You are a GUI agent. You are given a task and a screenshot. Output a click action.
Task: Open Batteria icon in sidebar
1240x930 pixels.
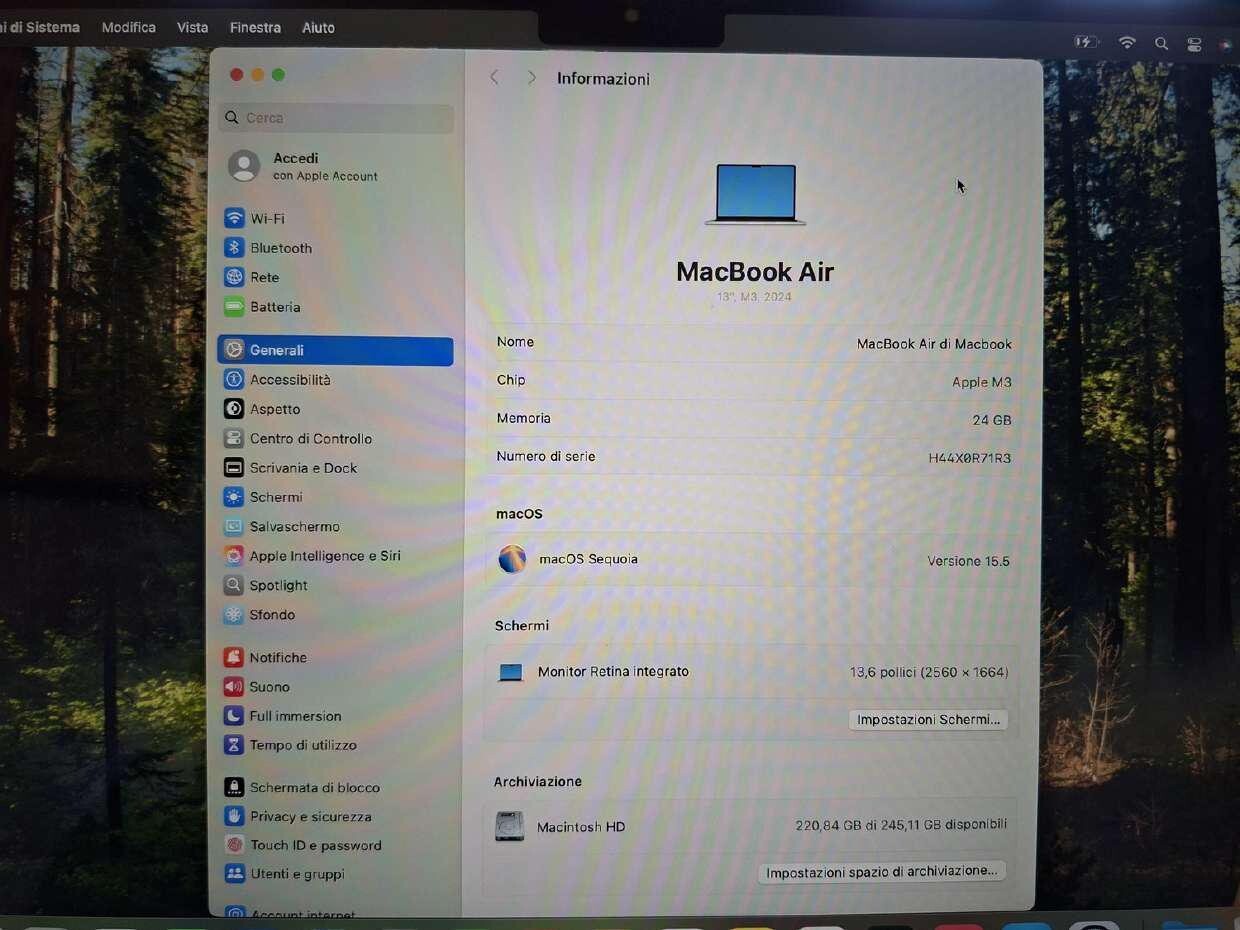(234, 306)
